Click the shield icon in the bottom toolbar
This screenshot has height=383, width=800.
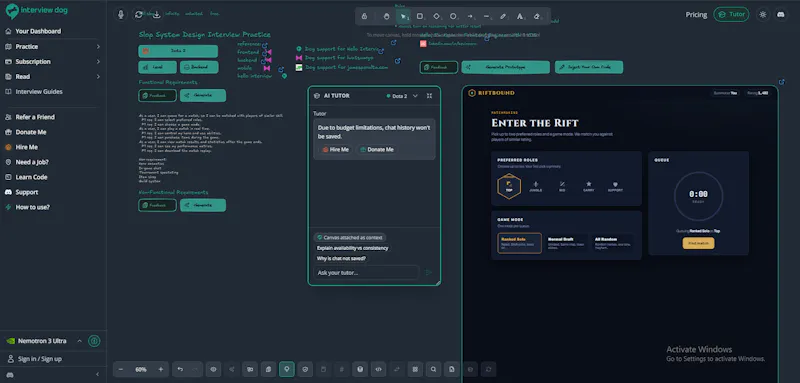click(x=305, y=369)
